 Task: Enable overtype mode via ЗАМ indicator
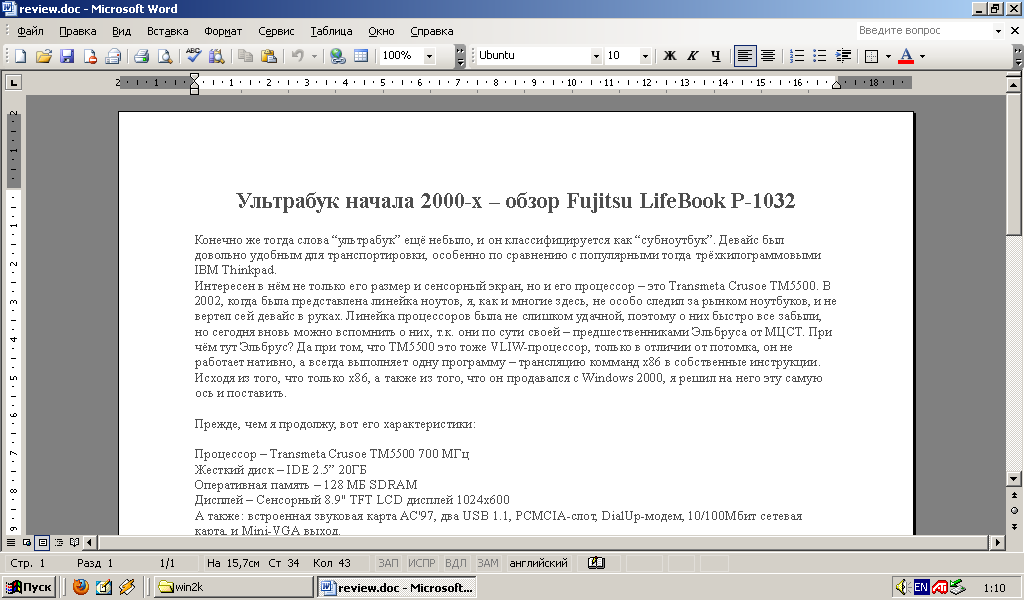(486, 562)
